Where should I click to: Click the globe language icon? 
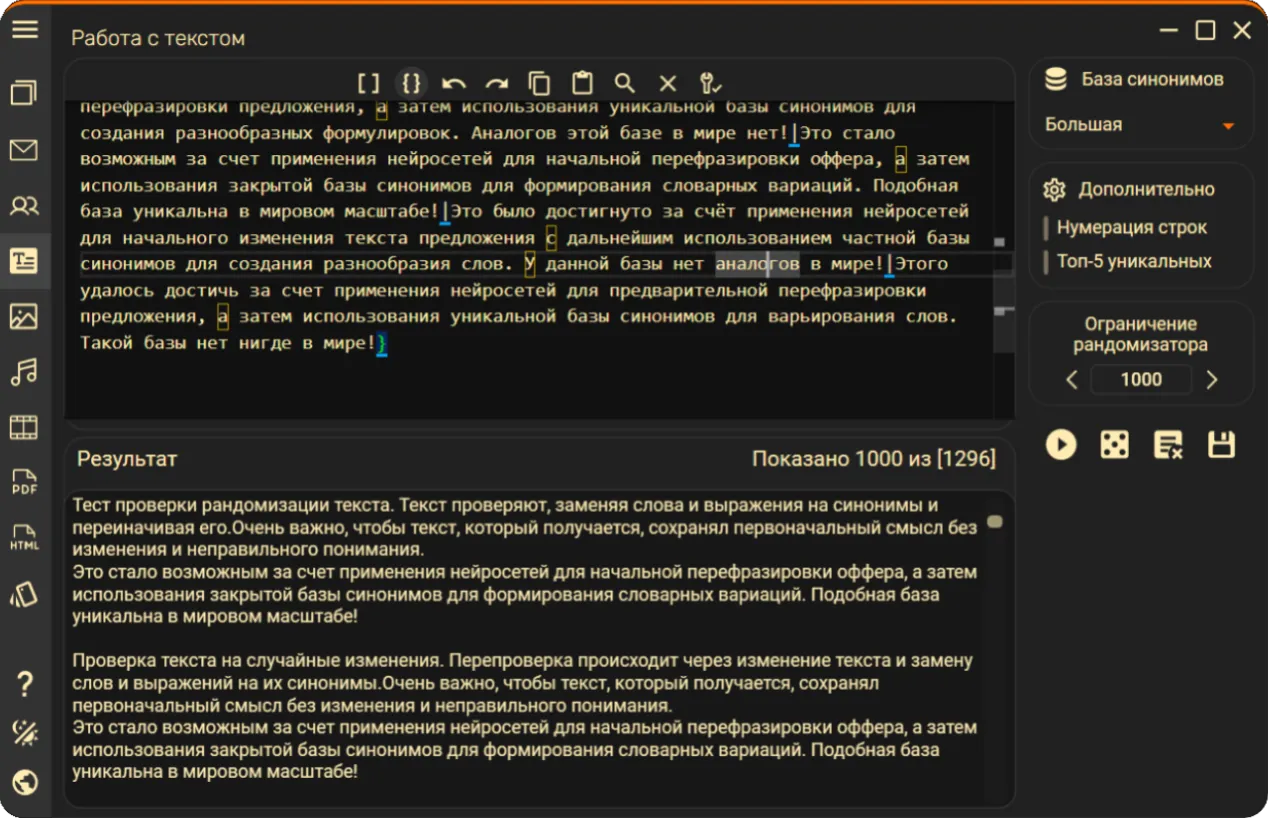tap(25, 782)
